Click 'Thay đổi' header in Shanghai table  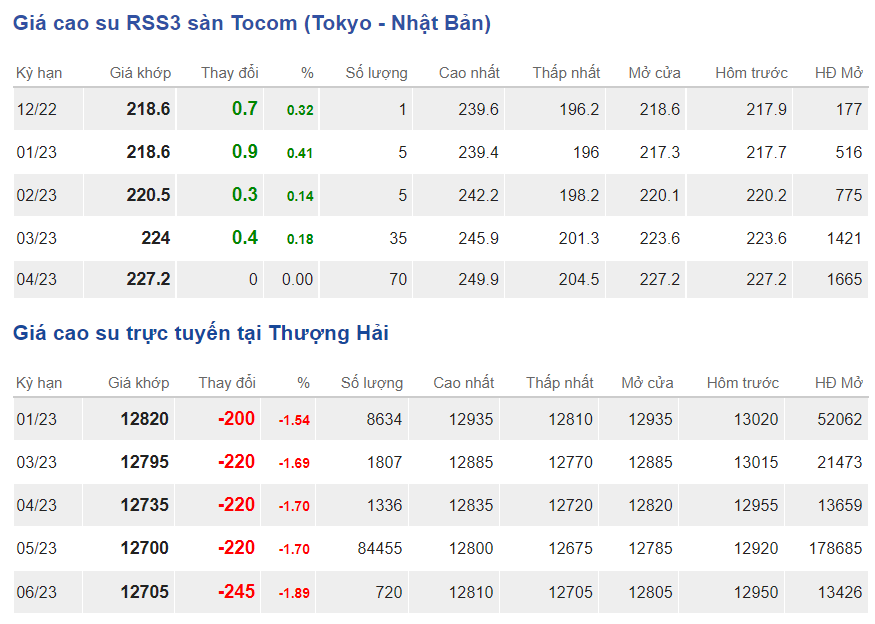[227, 383]
